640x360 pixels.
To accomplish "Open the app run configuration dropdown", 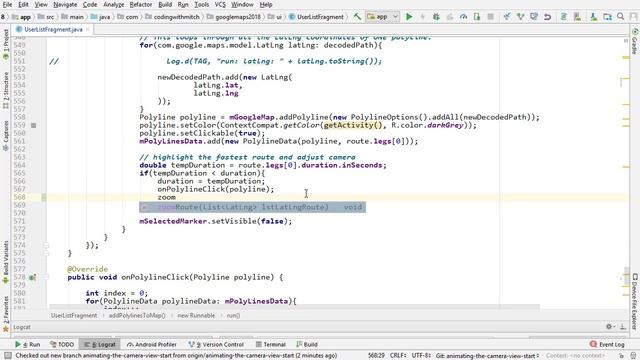I will pyautogui.click(x=382, y=17).
